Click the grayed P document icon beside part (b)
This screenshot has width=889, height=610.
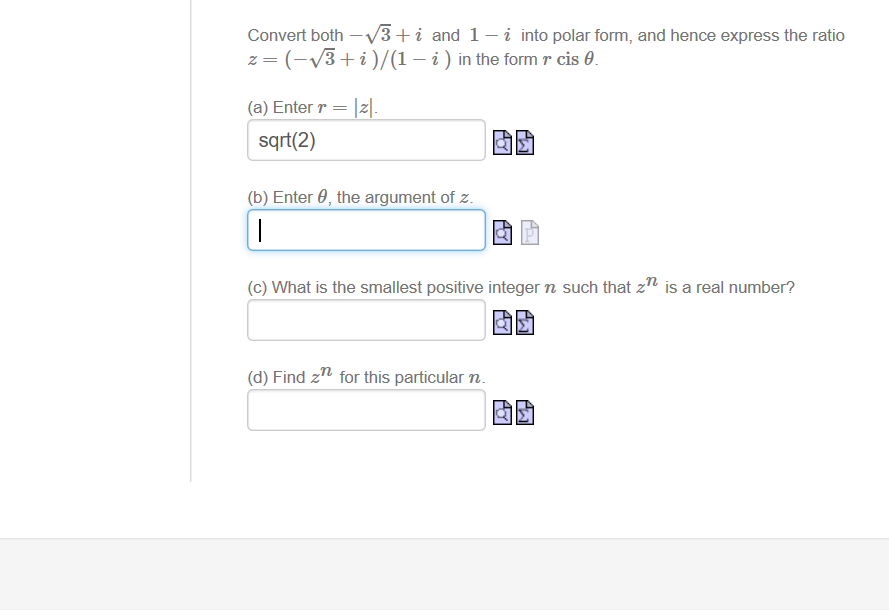tap(530, 232)
